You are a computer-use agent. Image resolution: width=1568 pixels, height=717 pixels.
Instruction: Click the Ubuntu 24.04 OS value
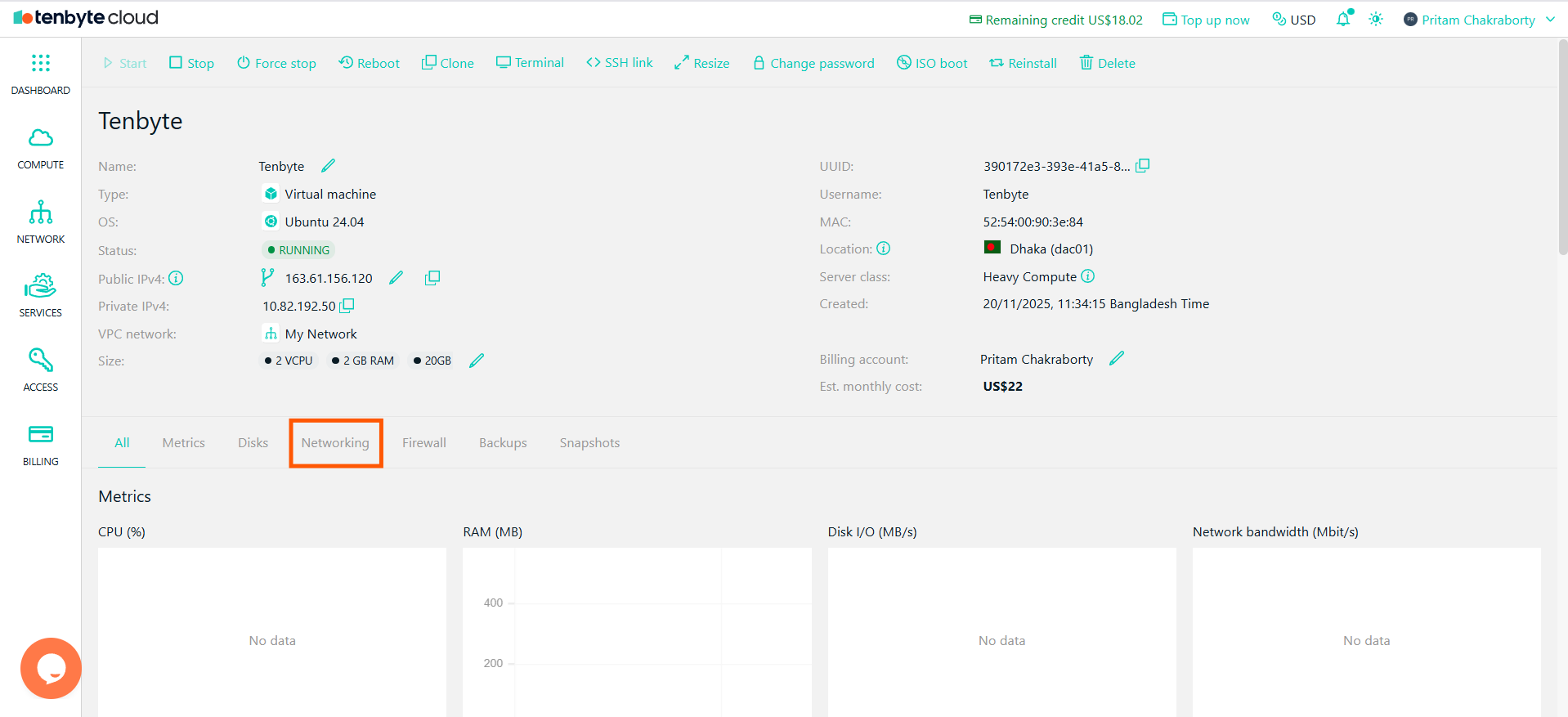tap(325, 222)
